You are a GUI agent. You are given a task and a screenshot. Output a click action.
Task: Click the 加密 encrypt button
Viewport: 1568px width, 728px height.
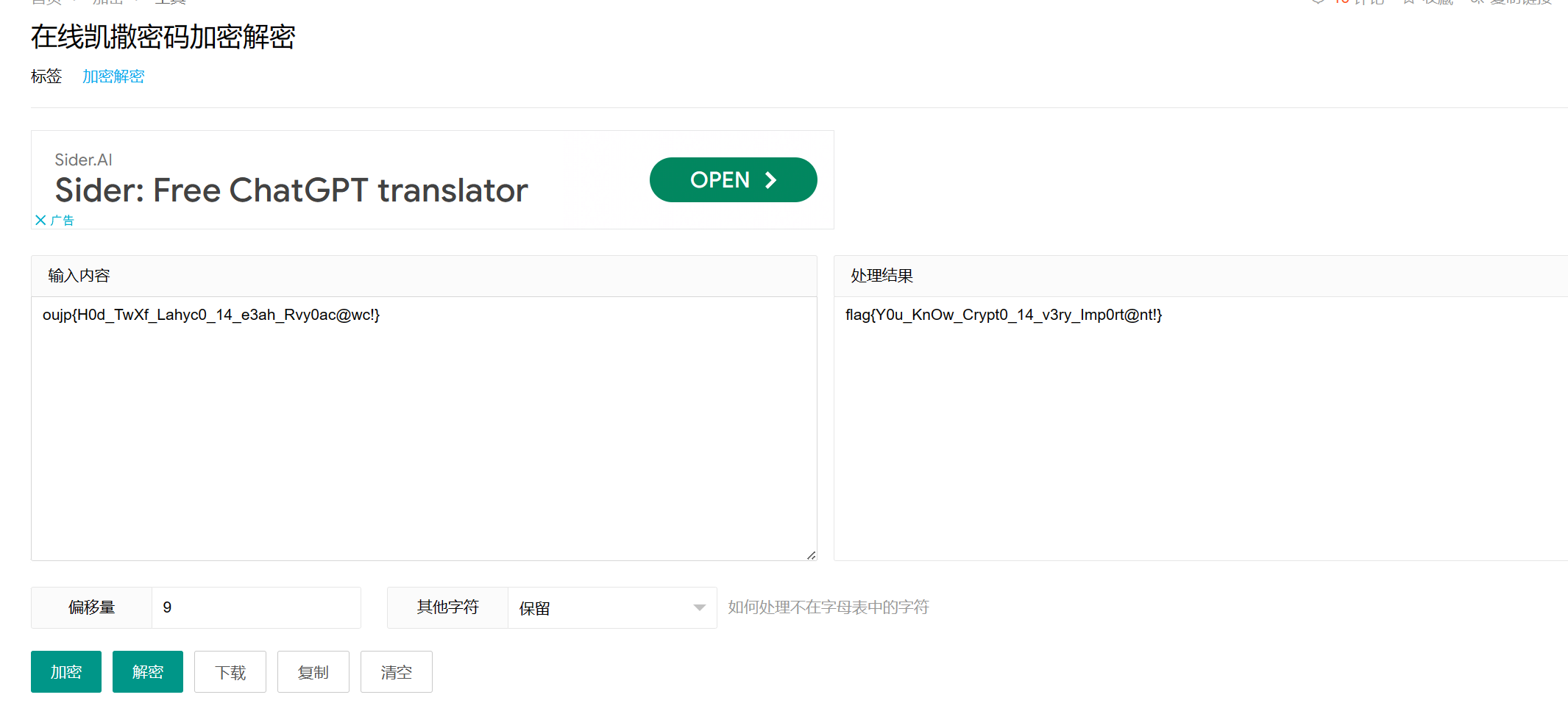(x=65, y=671)
